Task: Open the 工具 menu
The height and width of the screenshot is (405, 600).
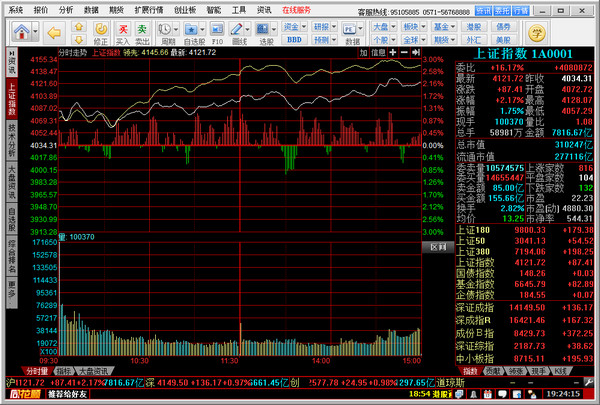Action: click(x=239, y=10)
